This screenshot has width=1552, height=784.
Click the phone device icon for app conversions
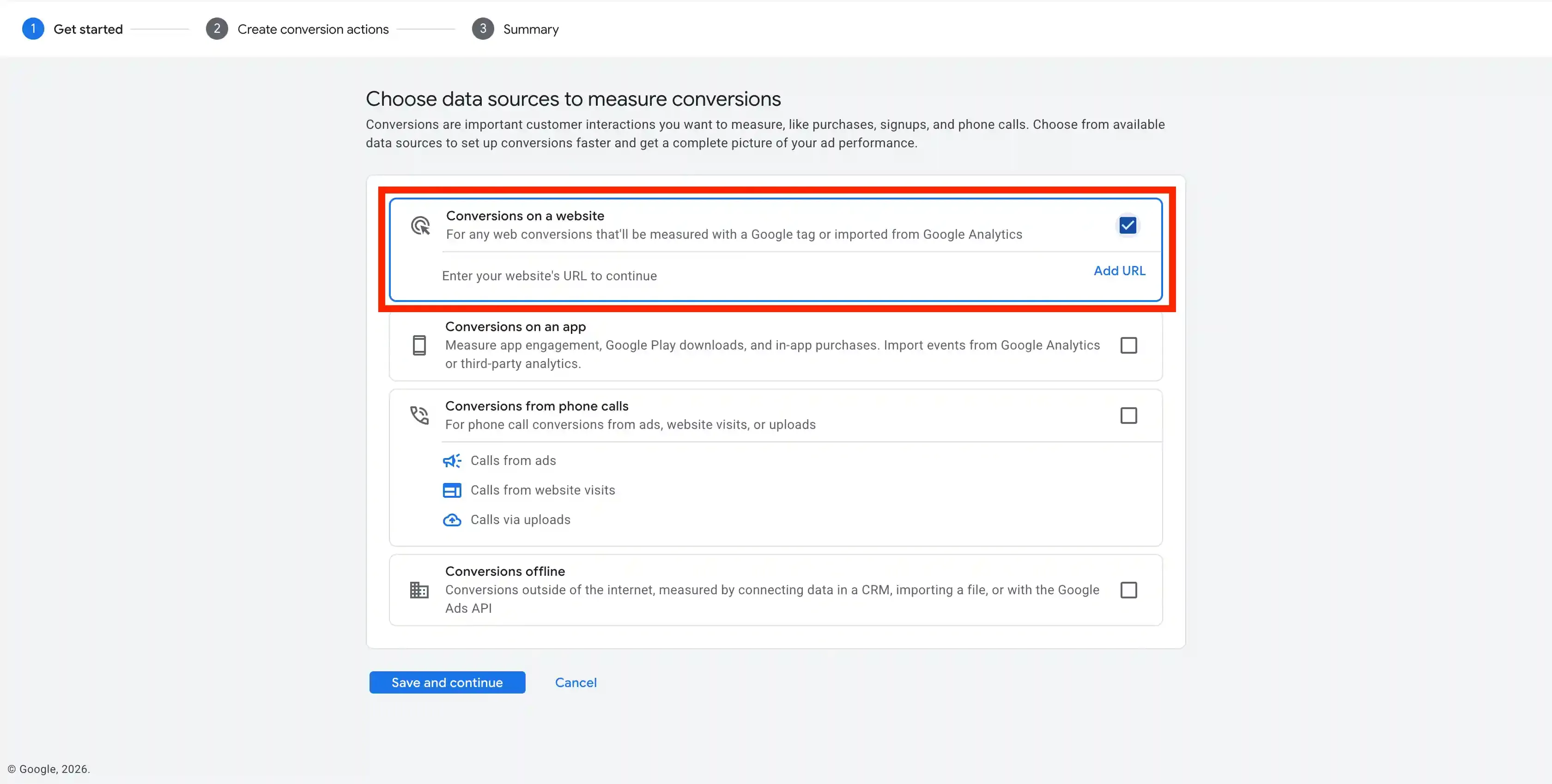click(419, 345)
